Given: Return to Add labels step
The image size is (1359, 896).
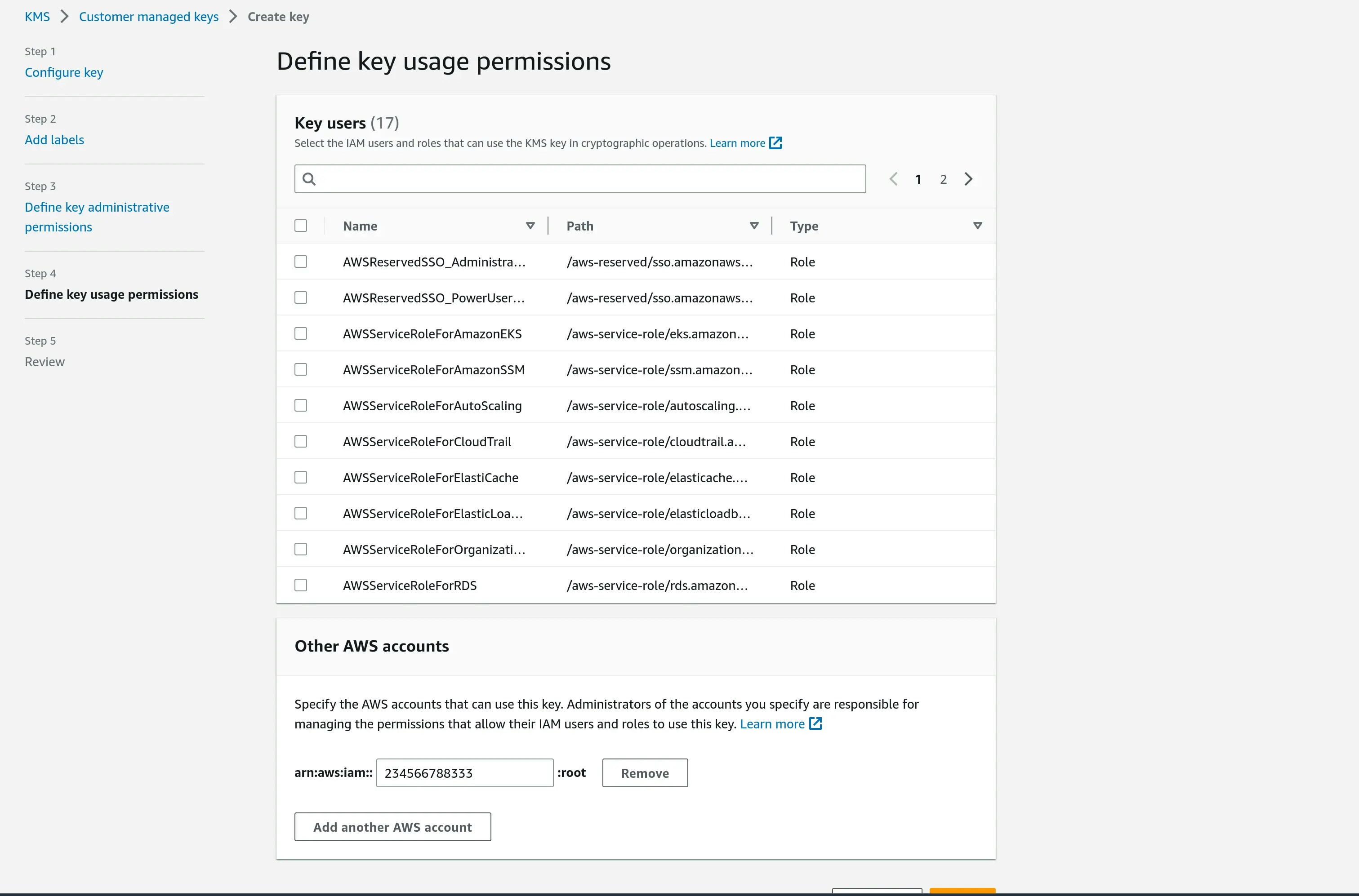Looking at the screenshot, I should coord(54,139).
